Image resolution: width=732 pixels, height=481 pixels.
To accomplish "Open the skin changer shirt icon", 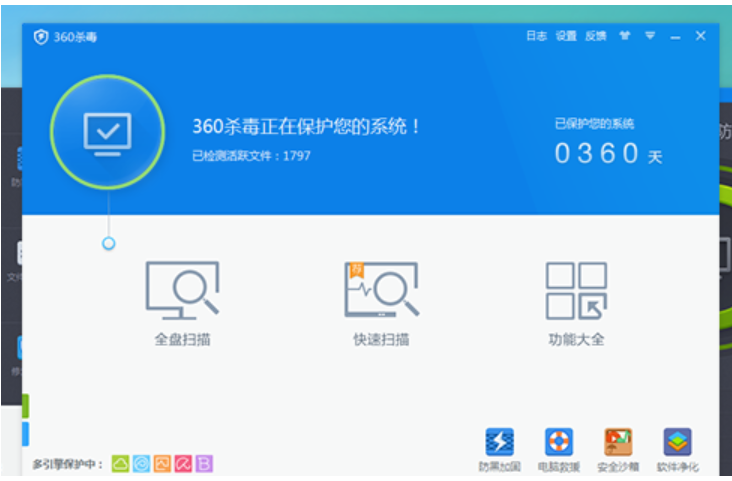I will coord(625,36).
